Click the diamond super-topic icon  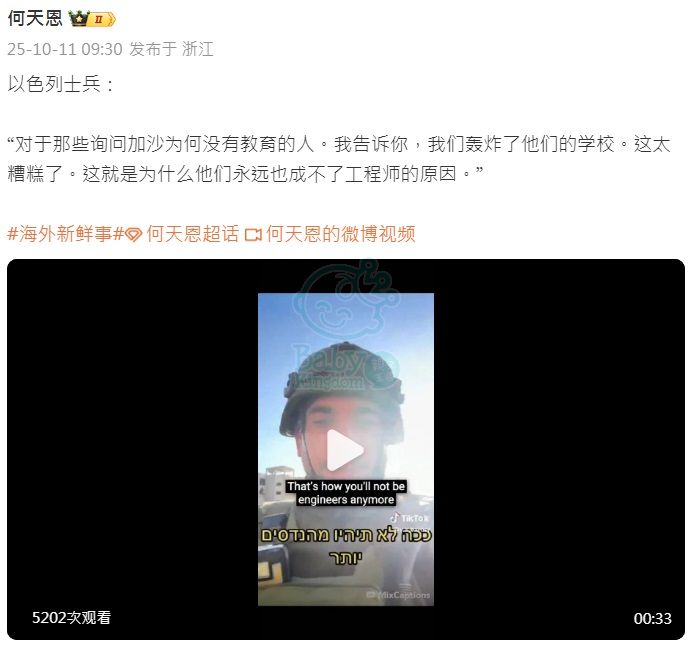click(x=133, y=234)
